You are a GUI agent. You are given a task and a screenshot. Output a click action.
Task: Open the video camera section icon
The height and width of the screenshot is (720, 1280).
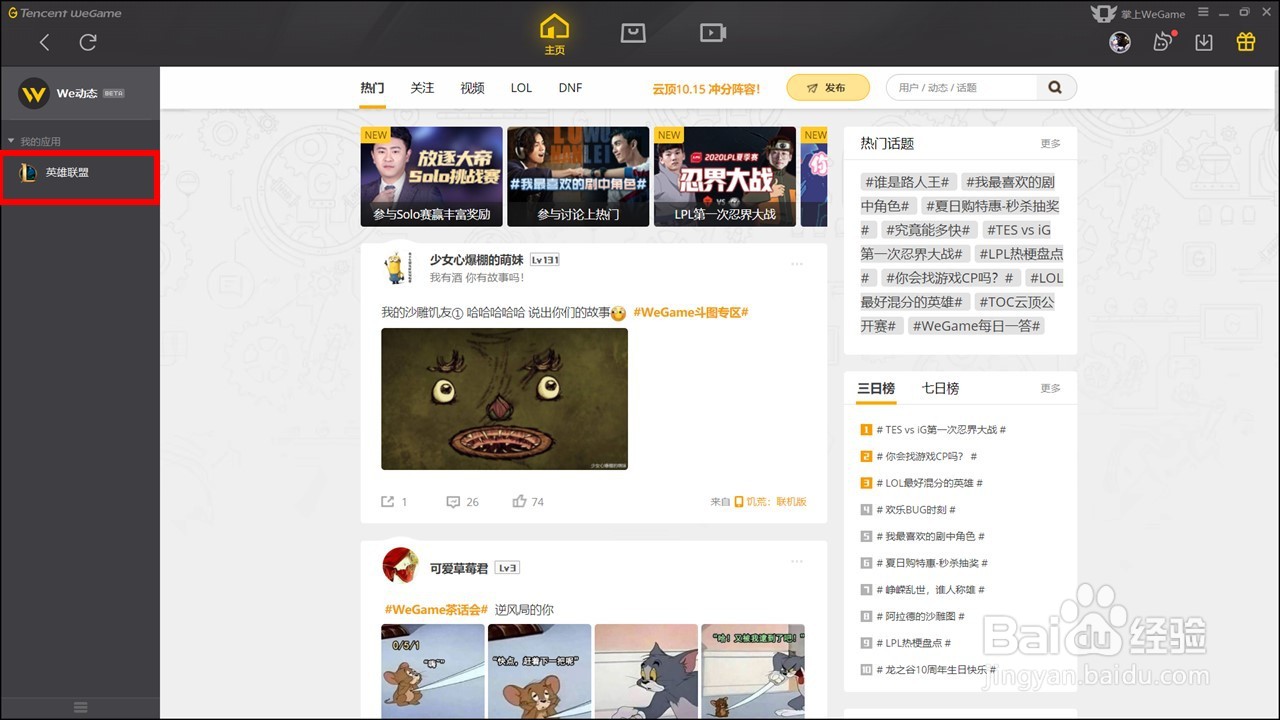click(712, 32)
